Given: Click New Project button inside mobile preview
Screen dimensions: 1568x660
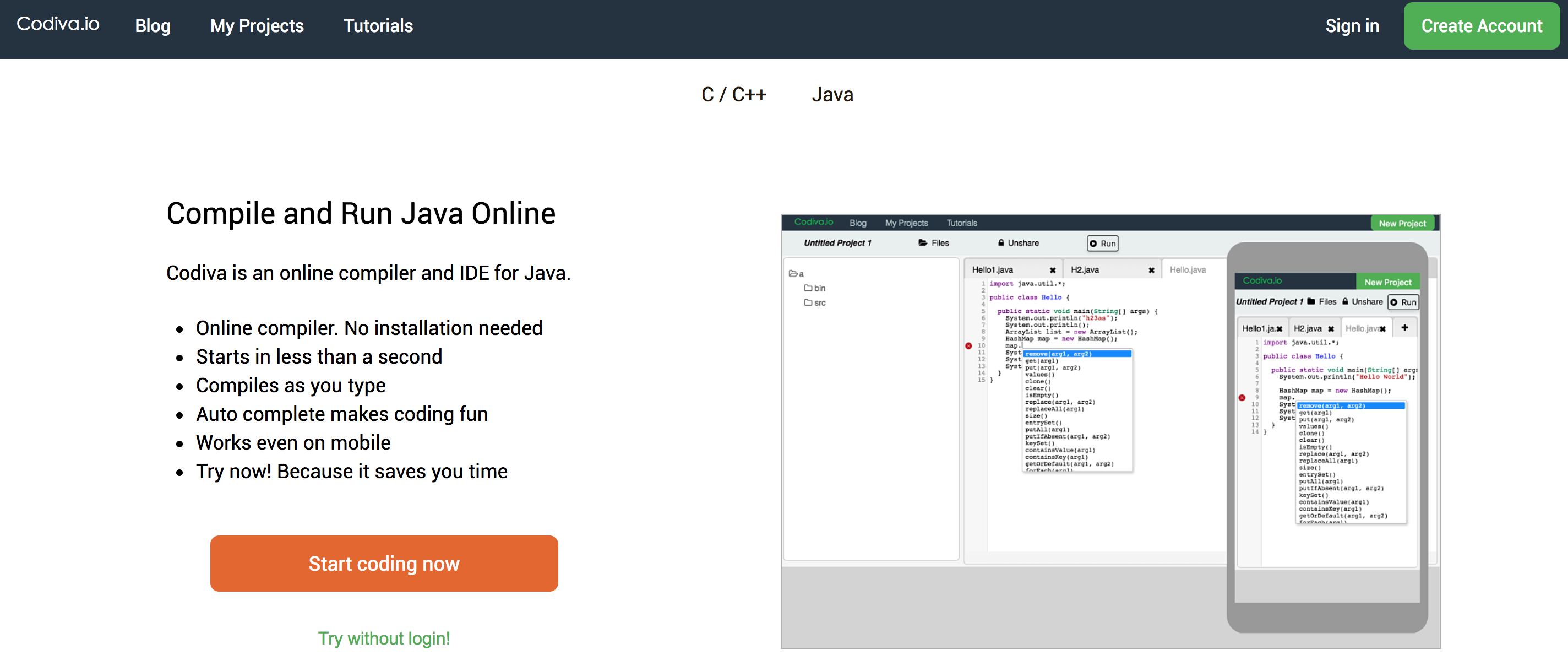Looking at the screenshot, I should click(x=1387, y=282).
